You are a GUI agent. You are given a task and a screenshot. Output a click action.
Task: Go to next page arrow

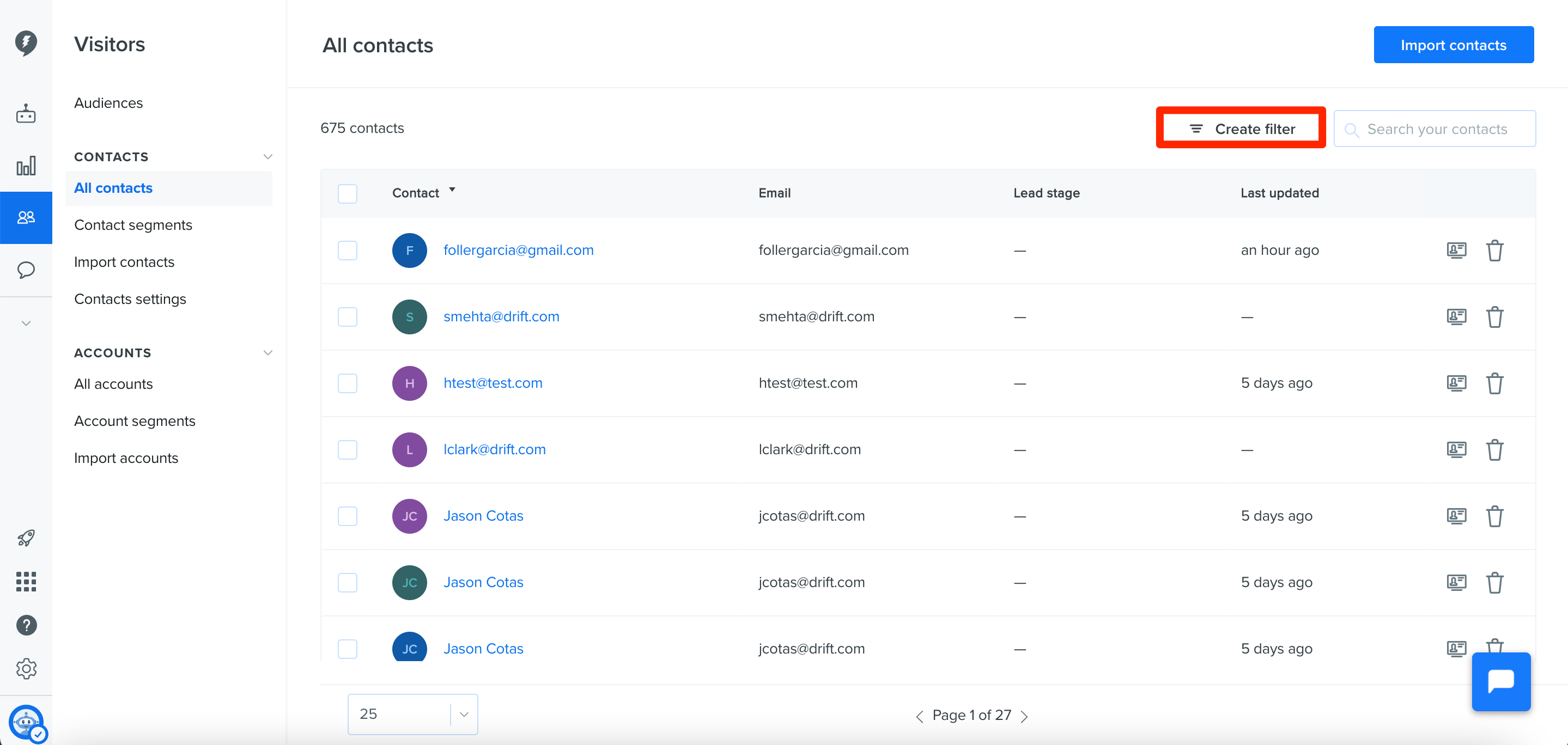(1024, 716)
